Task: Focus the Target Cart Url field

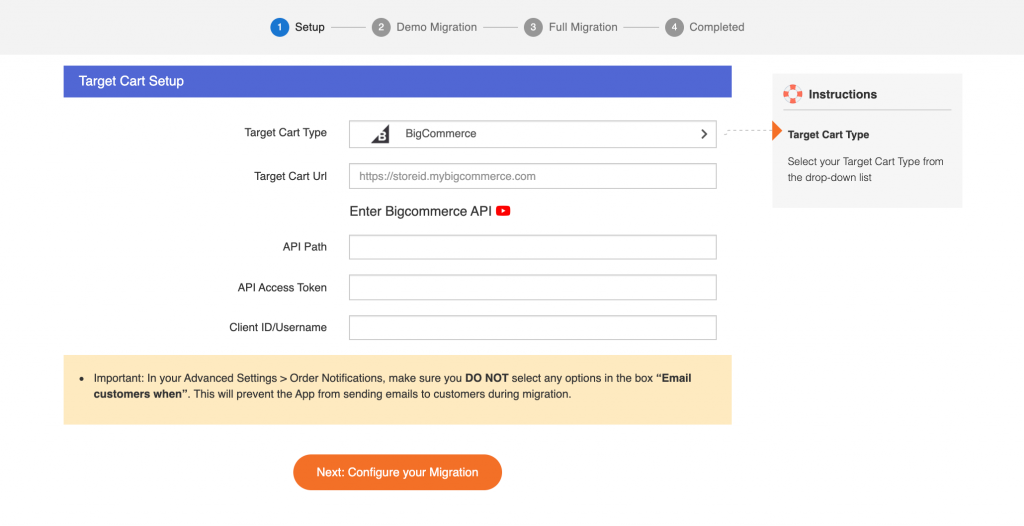Action: tap(532, 176)
